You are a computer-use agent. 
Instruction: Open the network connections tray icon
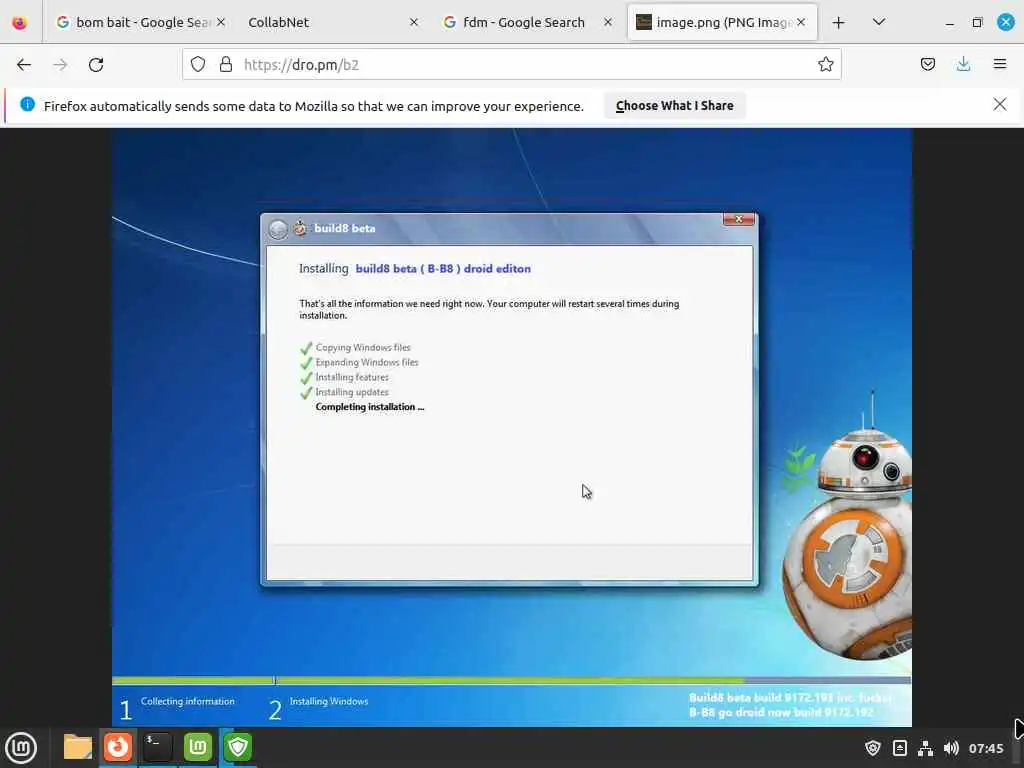click(925, 748)
